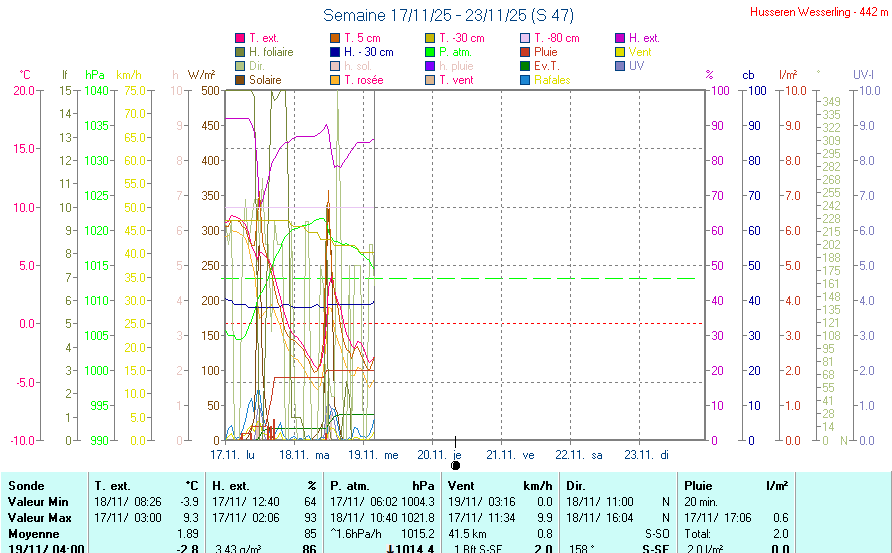Click the Valeur Max row label
Viewport: 892px width, 553px height.
[x=36, y=517]
